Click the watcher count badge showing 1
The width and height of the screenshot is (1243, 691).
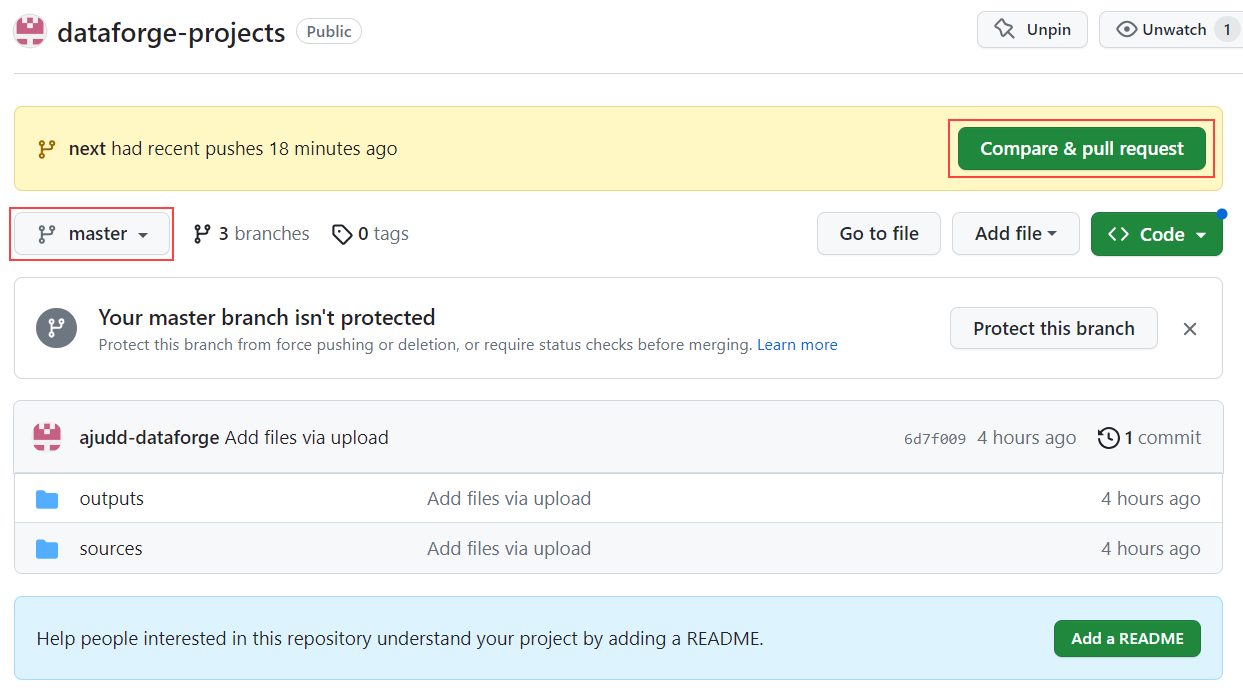(x=1227, y=30)
